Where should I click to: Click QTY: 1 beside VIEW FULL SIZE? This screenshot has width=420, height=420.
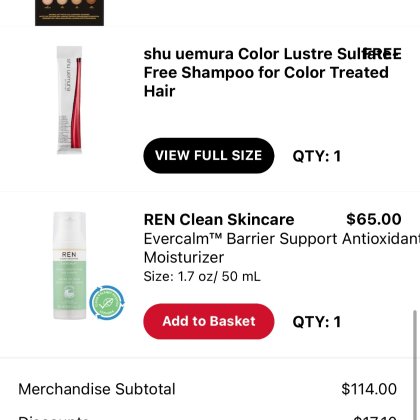(x=317, y=156)
